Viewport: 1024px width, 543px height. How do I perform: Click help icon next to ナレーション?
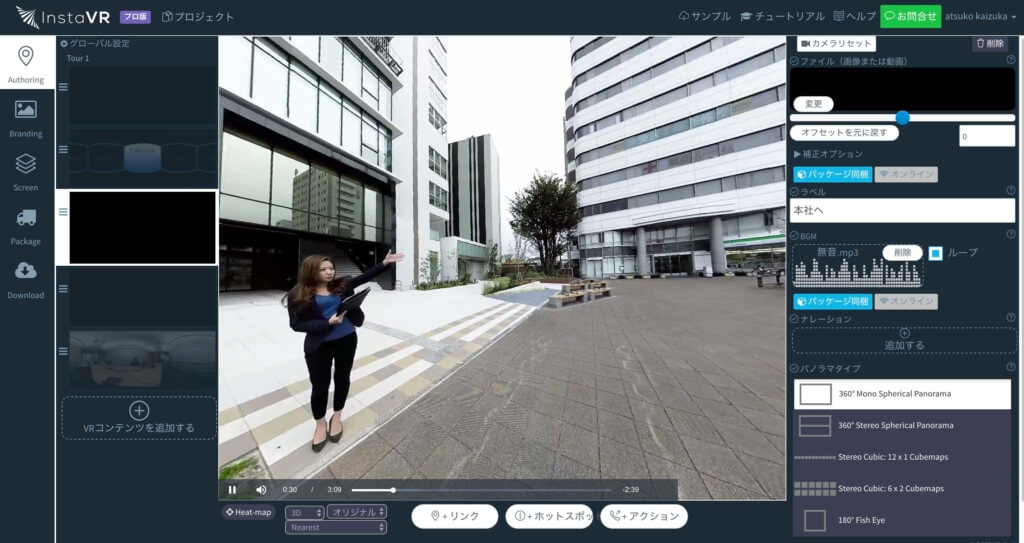(x=1011, y=318)
